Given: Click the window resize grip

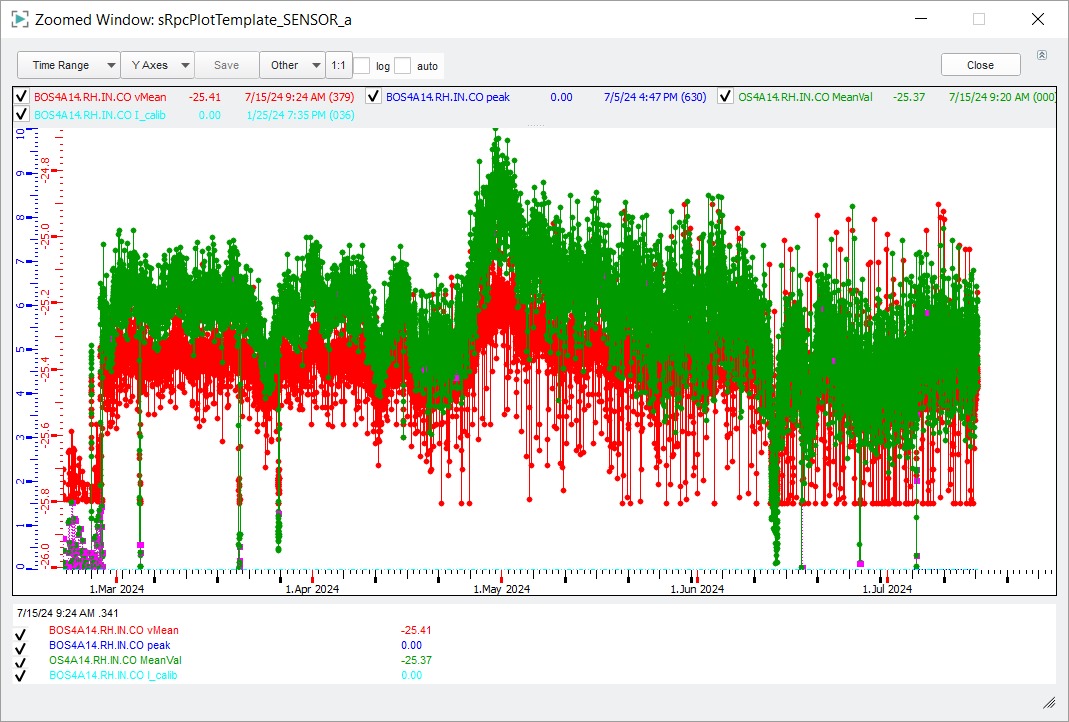Looking at the screenshot, I should (x=1049, y=703).
